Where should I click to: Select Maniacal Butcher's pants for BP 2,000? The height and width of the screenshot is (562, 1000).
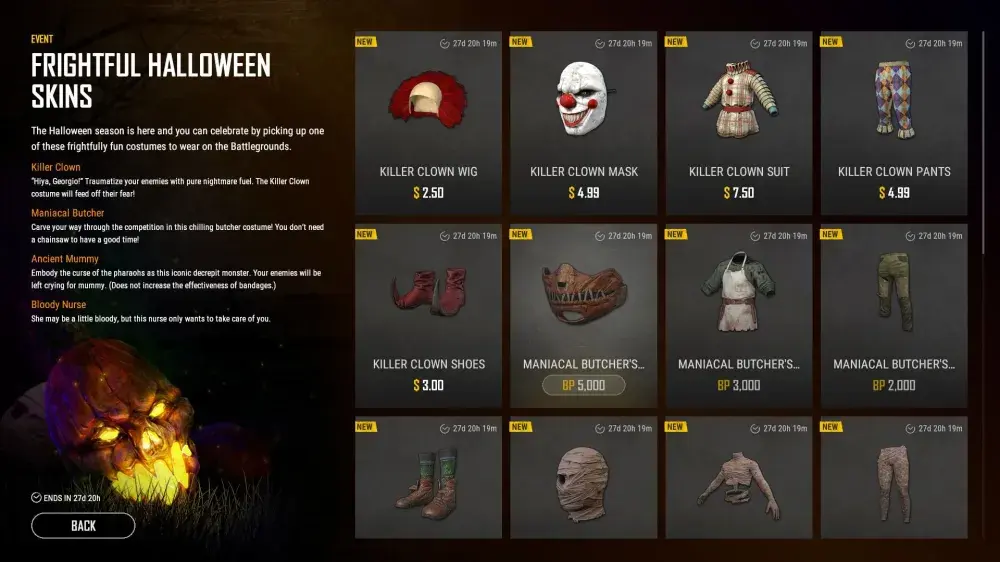[893, 316]
